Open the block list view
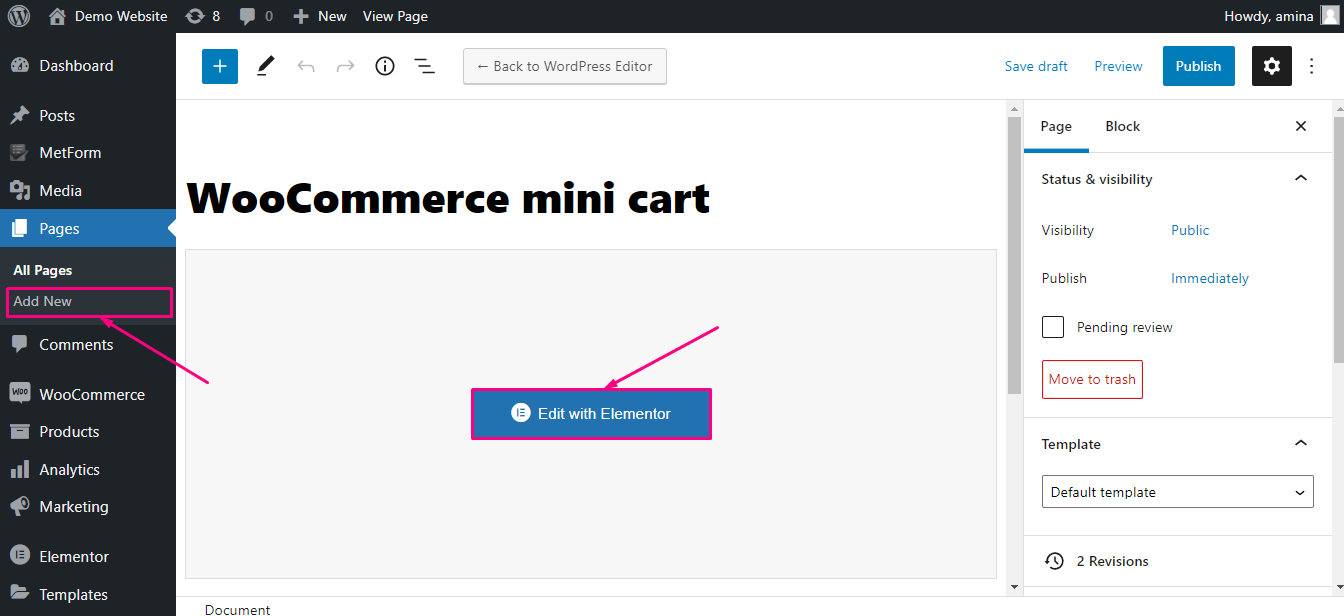Screen dimensions: 1344x616 [424, 66]
